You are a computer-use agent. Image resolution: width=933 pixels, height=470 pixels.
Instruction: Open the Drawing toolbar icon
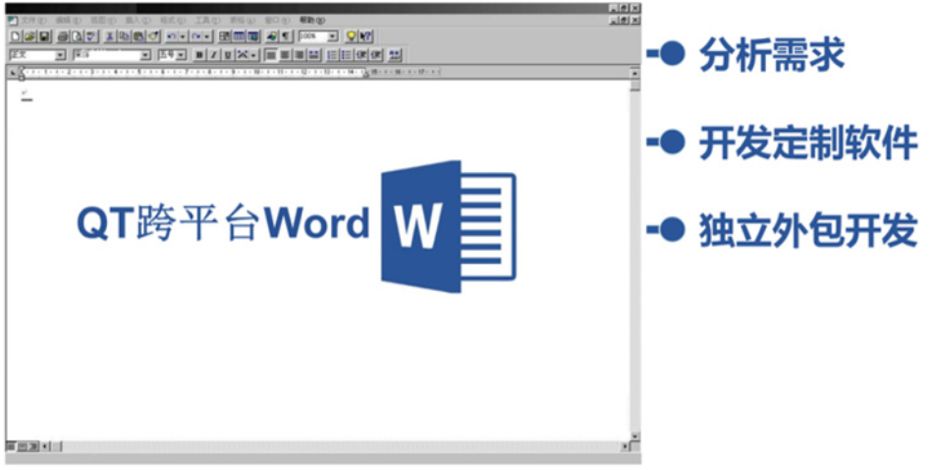(271, 36)
